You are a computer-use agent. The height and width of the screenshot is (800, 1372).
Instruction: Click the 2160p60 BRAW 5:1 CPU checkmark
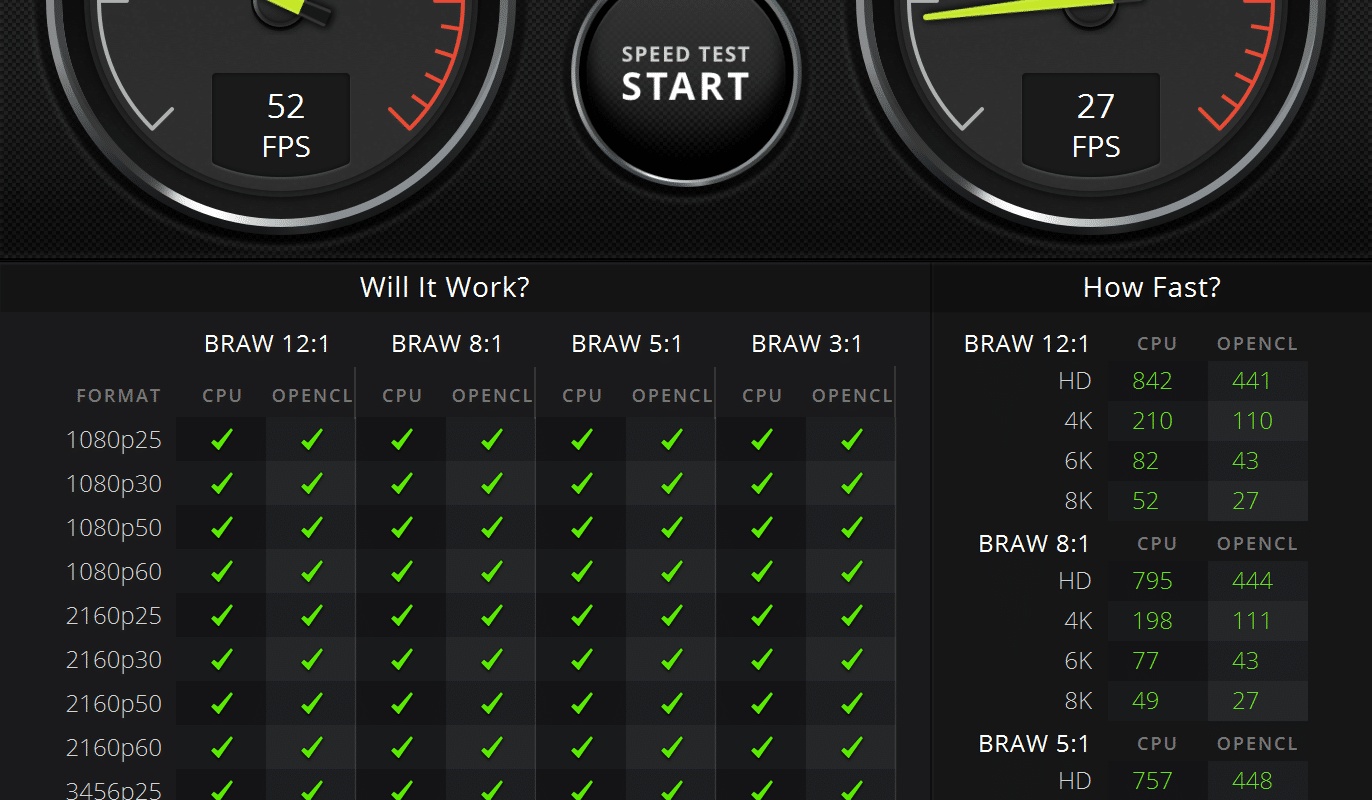[x=582, y=747]
